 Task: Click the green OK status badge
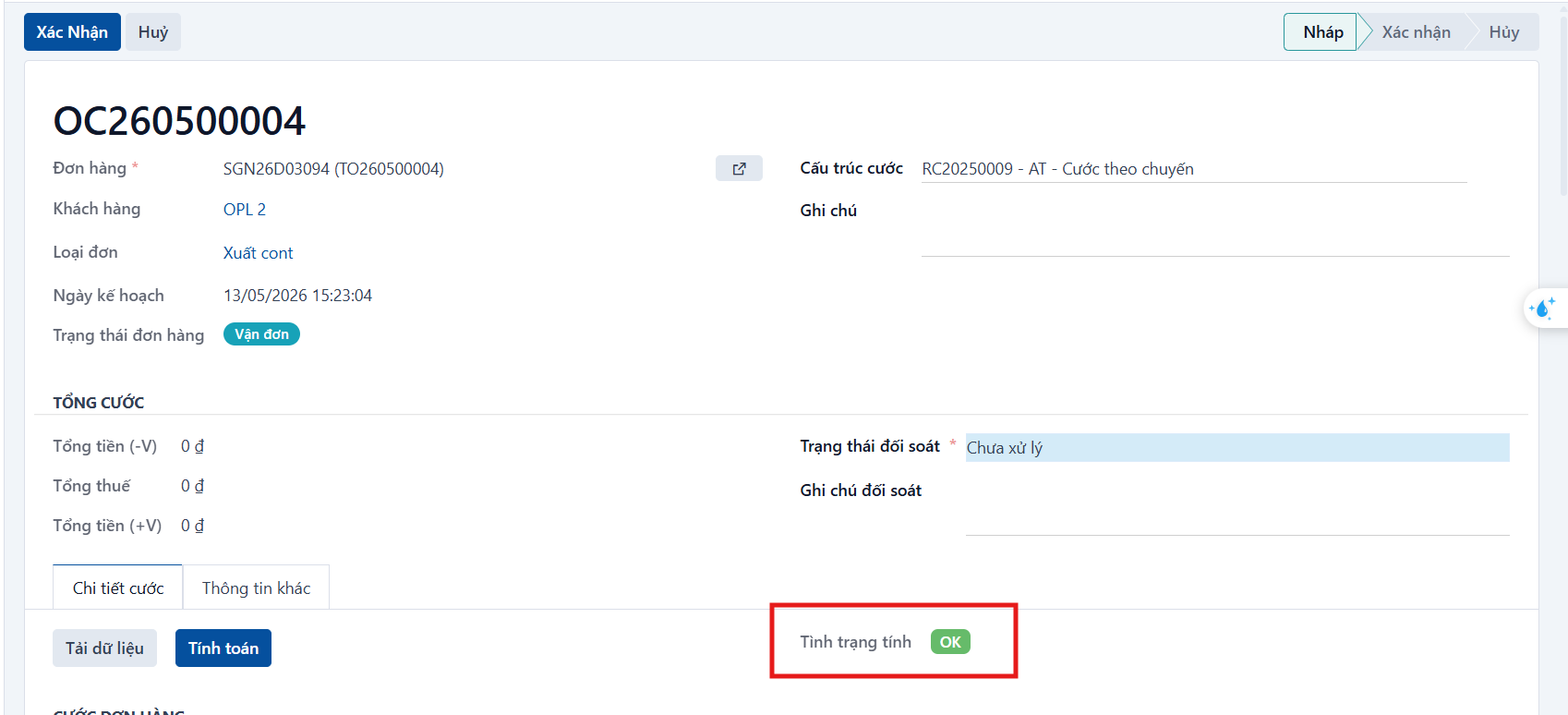click(950, 642)
